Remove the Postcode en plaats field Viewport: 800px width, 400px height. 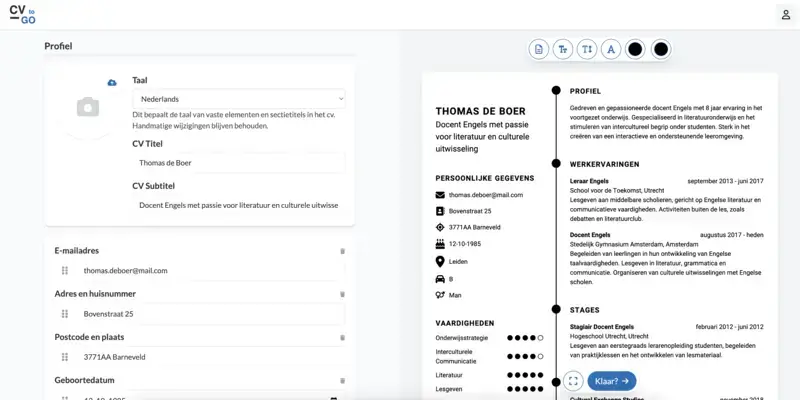click(x=342, y=337)
